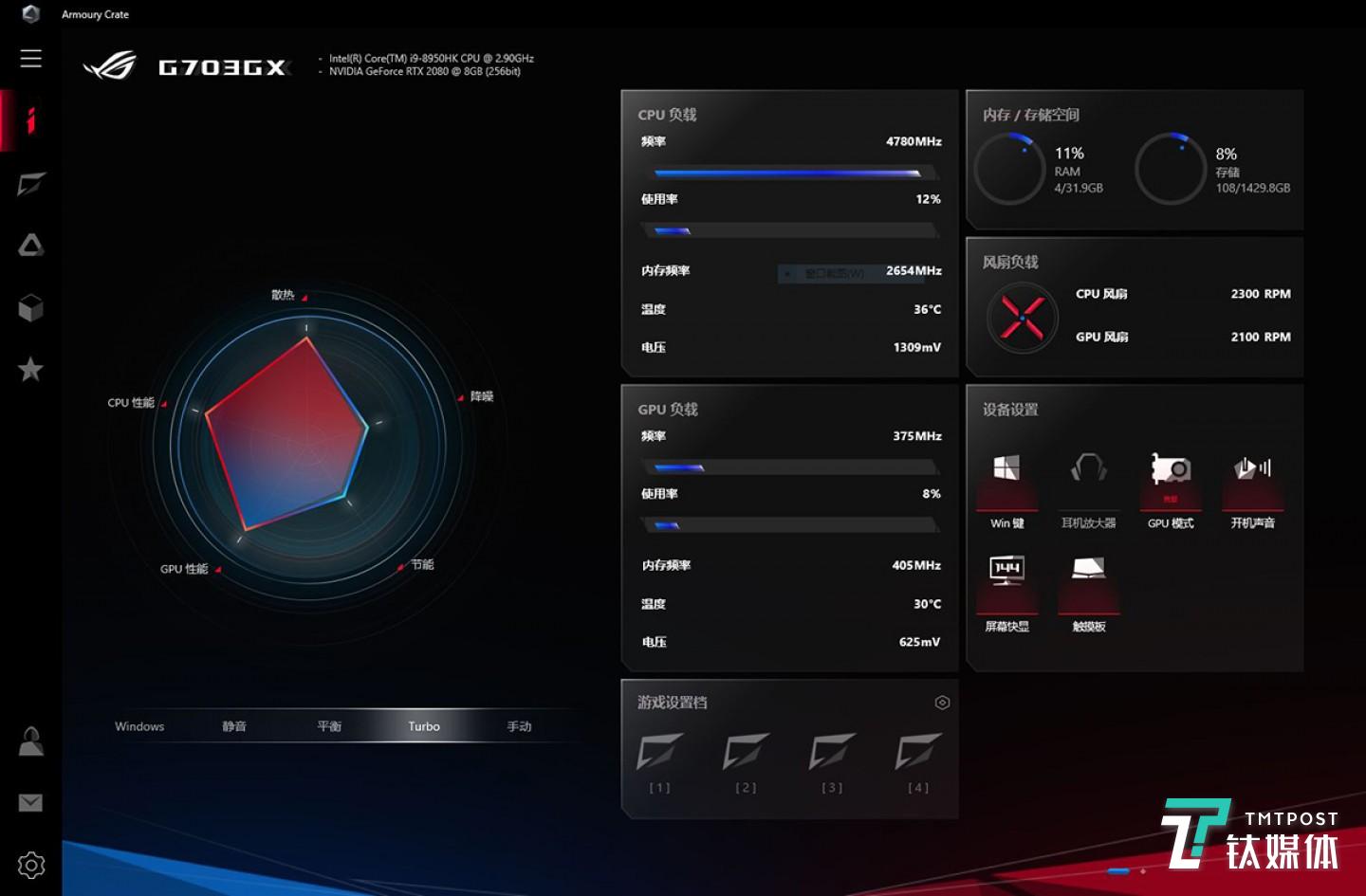Open the hamburger menu in the sidebar
Image resolution: width=1366 pixels, height=896 pixels.
tap(31, 59)
